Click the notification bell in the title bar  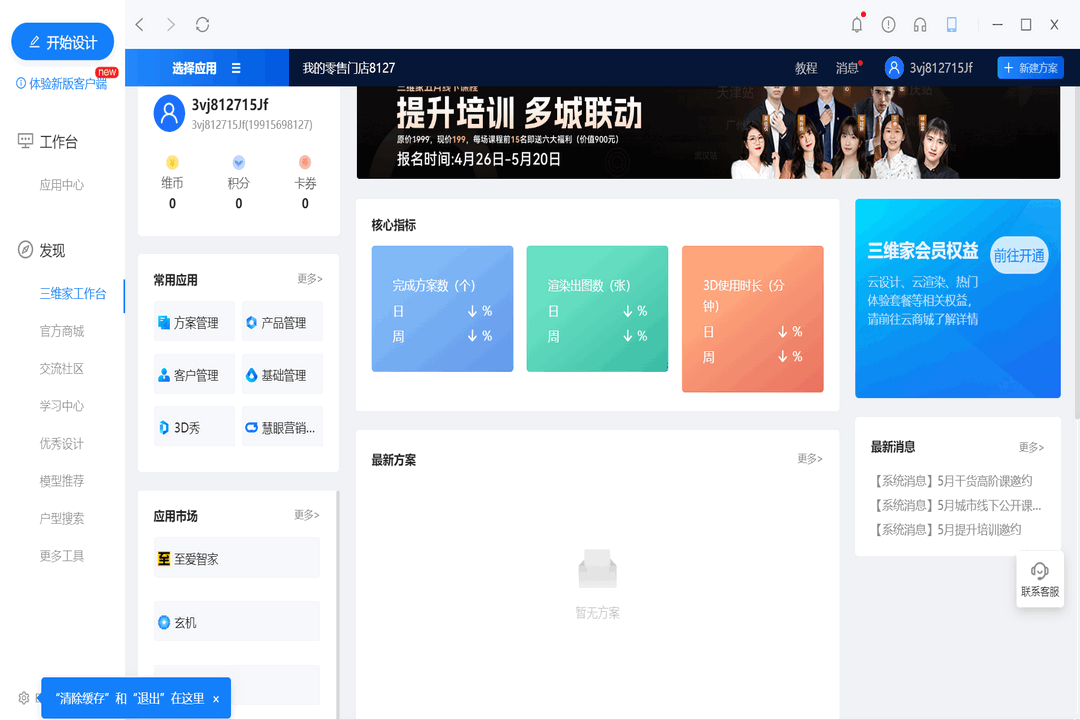[x=857, y=23]
